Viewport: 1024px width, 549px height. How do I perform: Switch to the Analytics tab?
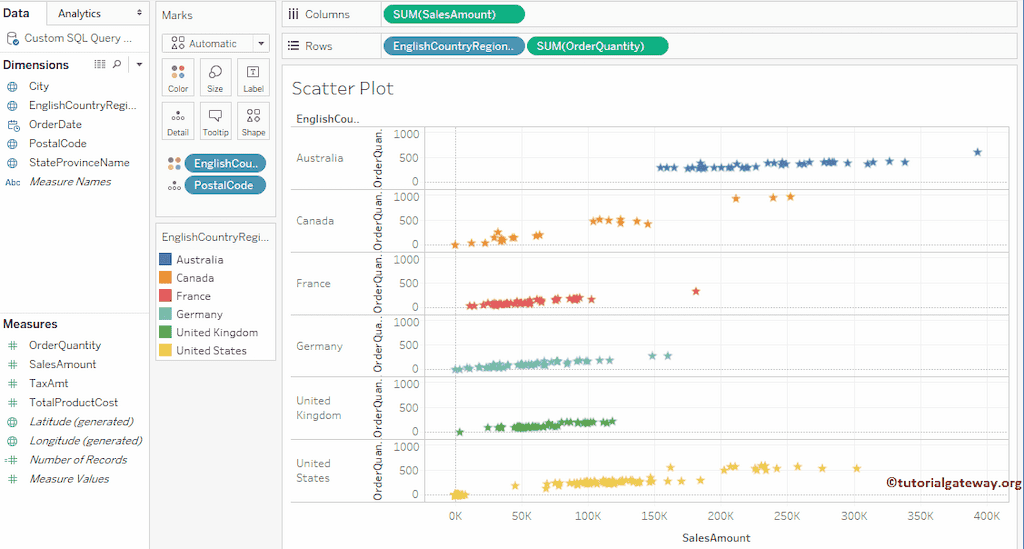(79, 13)
